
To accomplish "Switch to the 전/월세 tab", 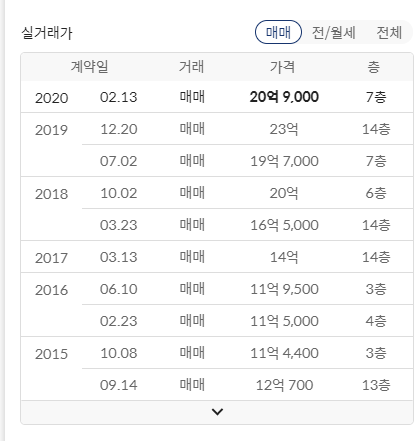I will pyautogui.click(x=334, y=33).
